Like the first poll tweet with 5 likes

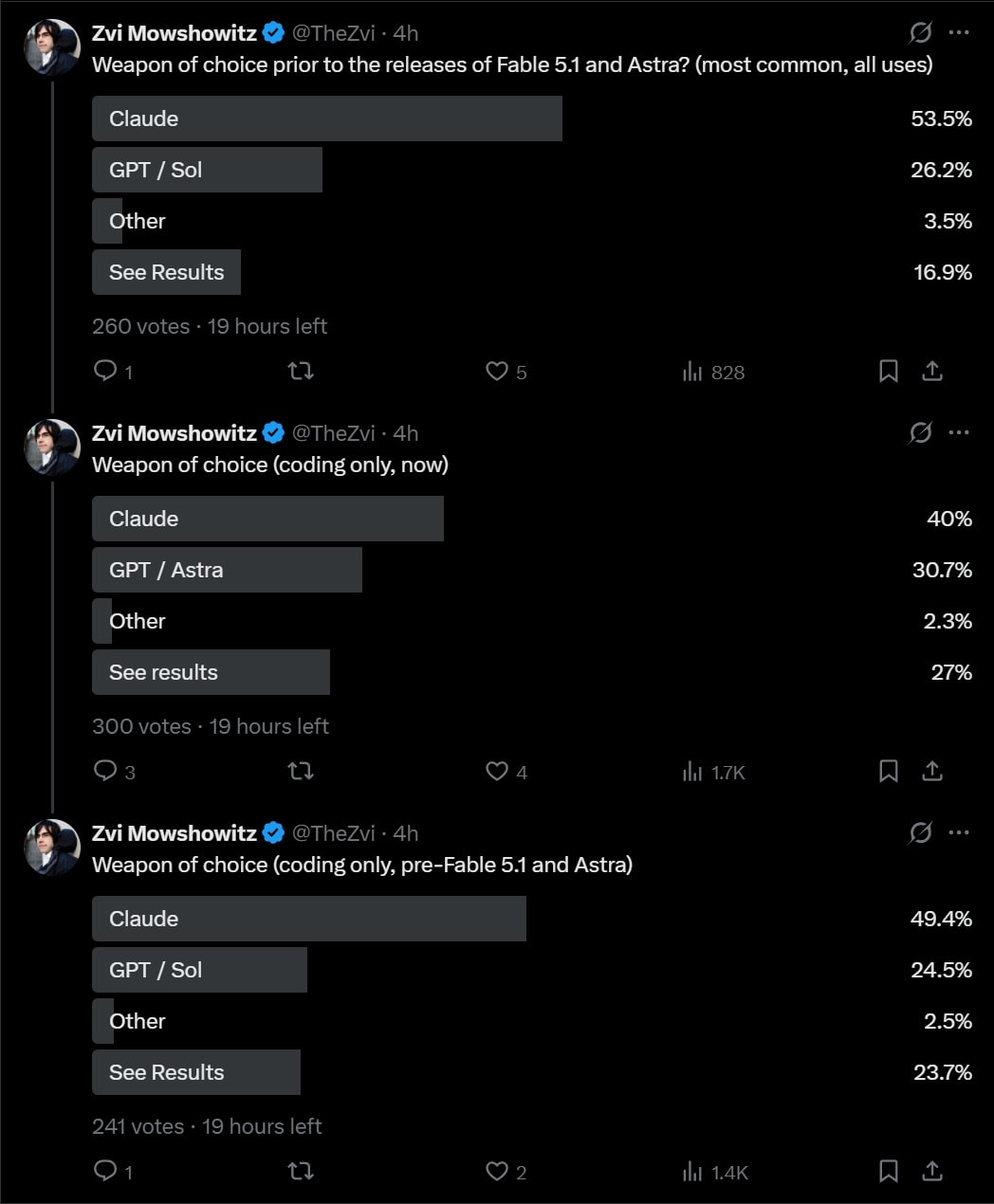point(497,371)
